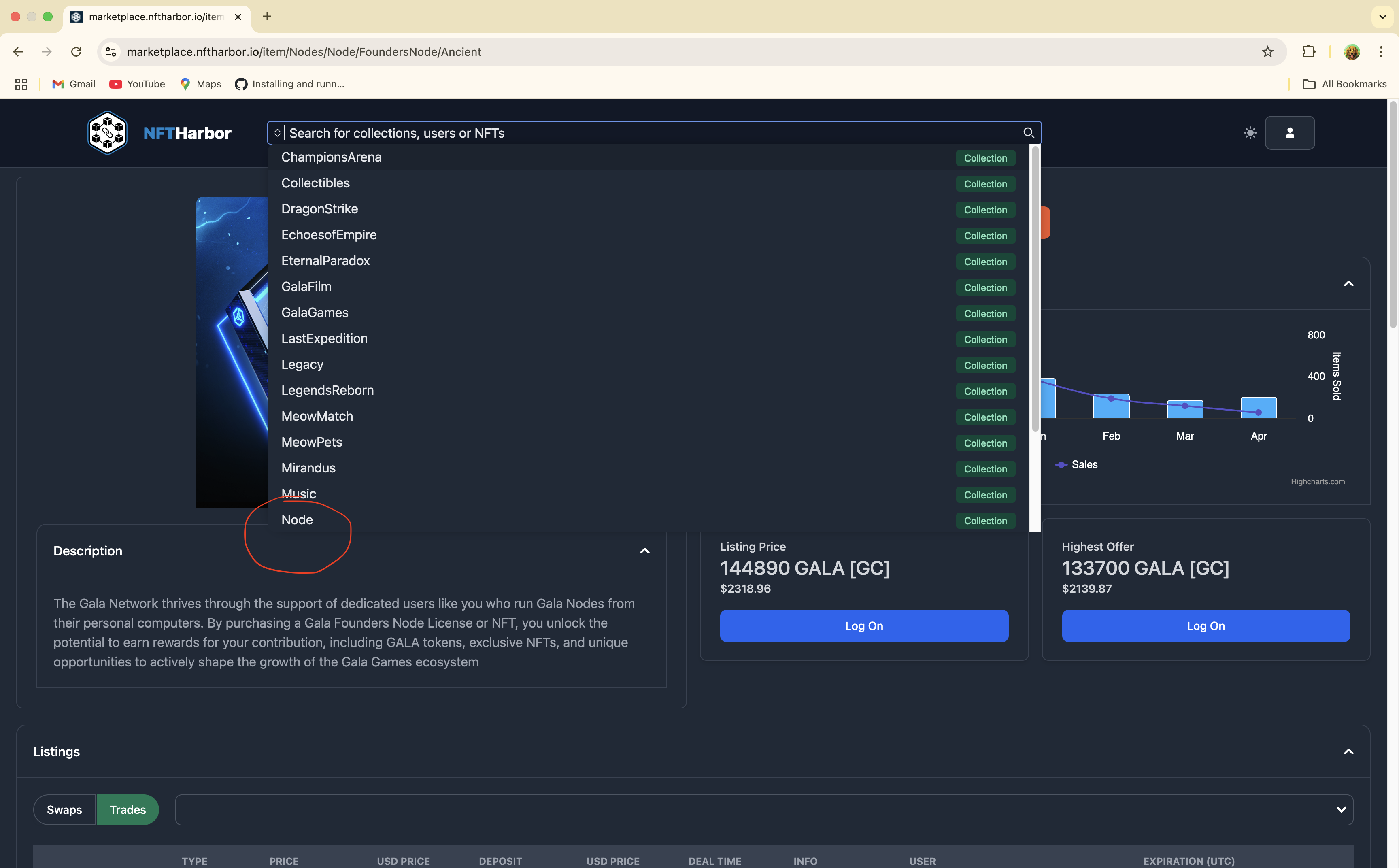Image resolution: width=1399 pixels, height=868 pixels.
Task: Pick LegendsReborn collection
Action: 648,390
